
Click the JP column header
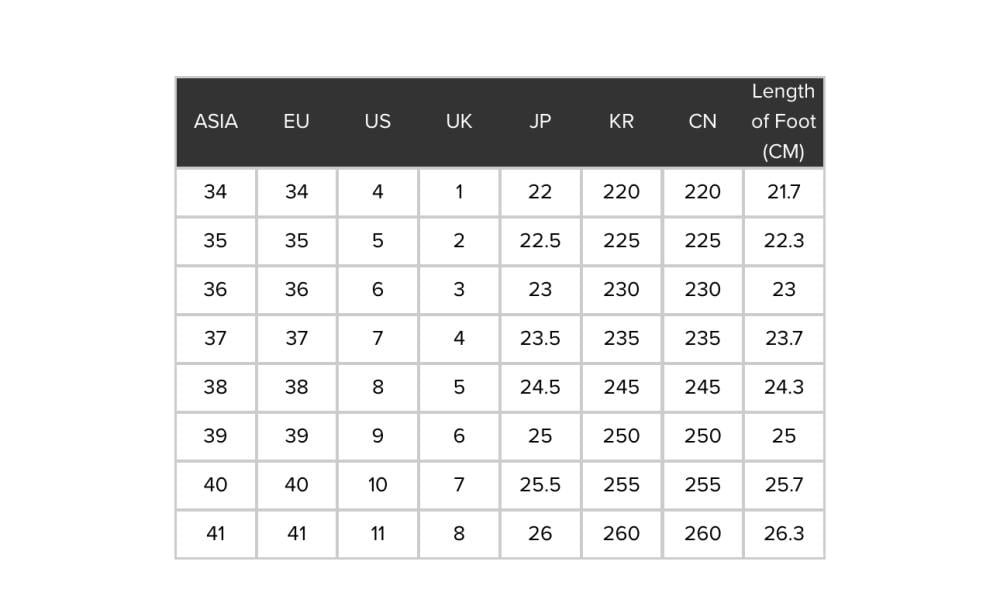540,121
